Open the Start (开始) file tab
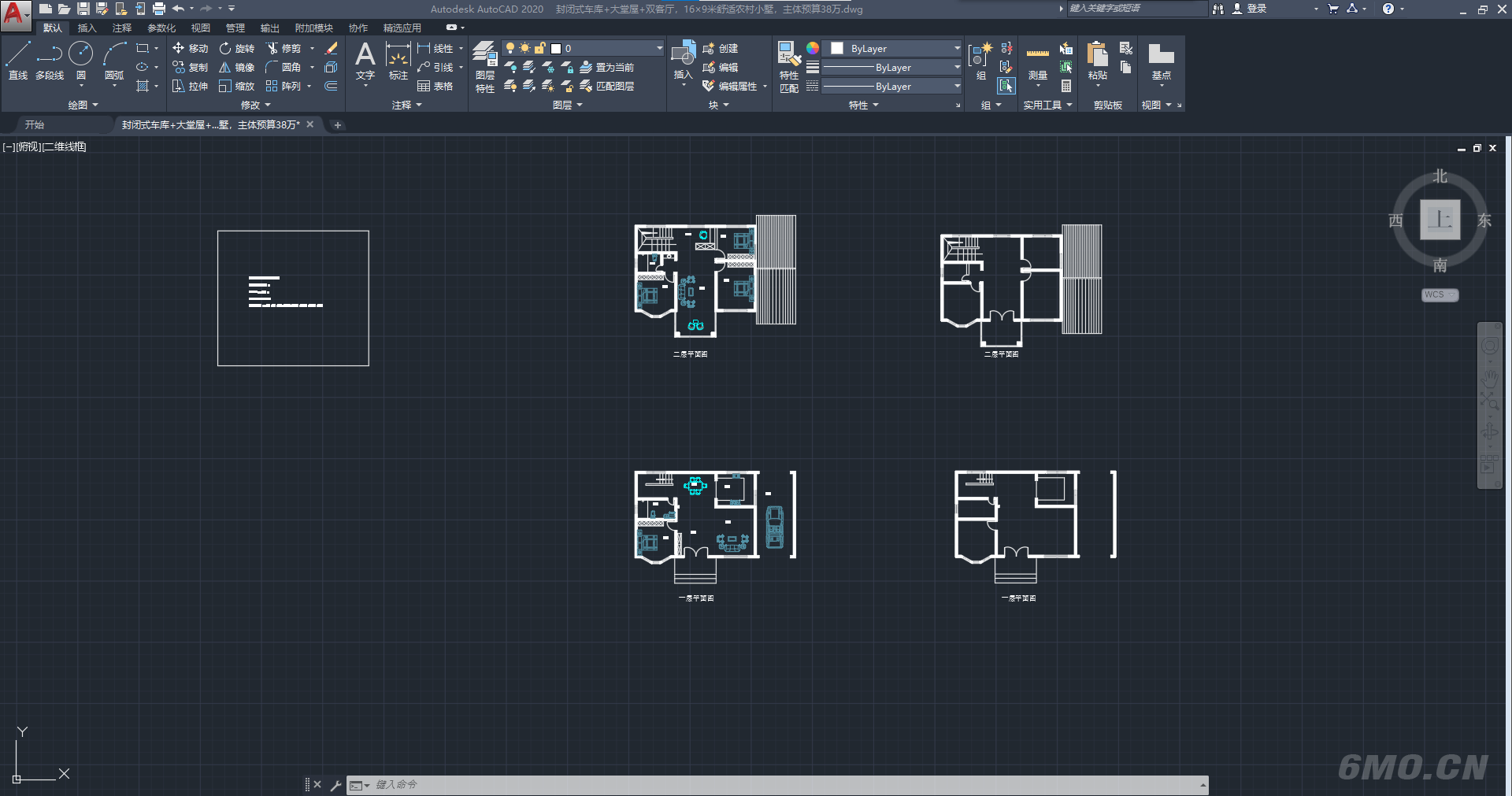 (x=34, y=124)
